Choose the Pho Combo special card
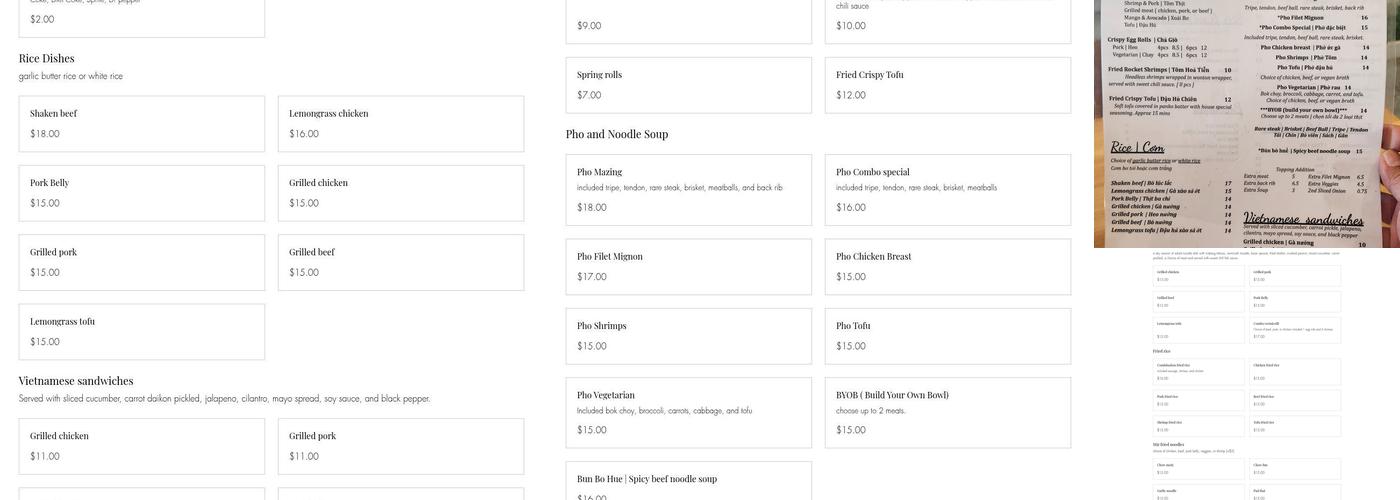This screenshot has width=1400, height=500. [947, 189]
